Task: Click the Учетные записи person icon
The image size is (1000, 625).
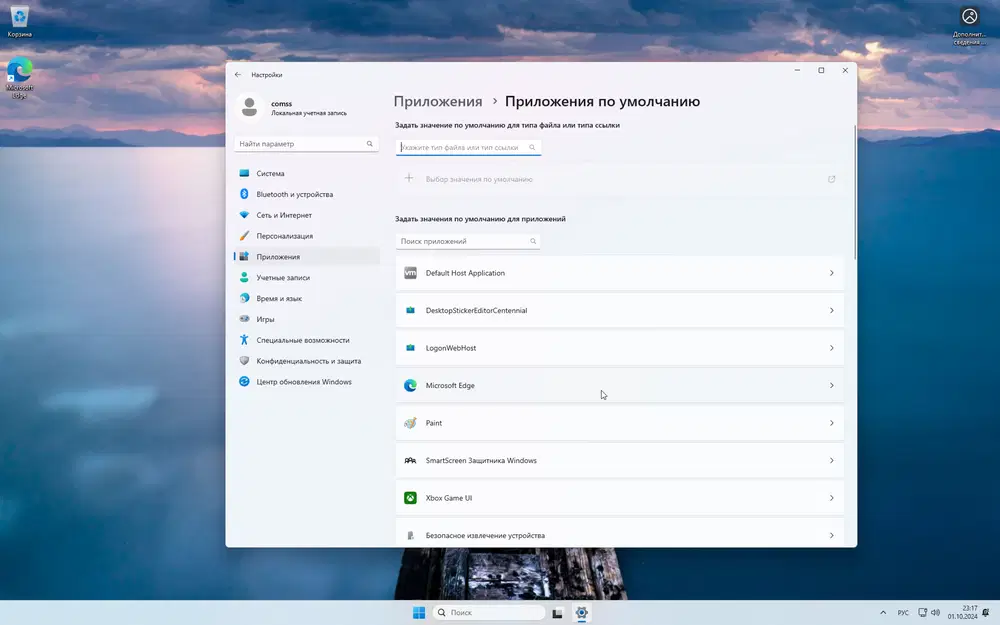Action: tap(244, 277)
